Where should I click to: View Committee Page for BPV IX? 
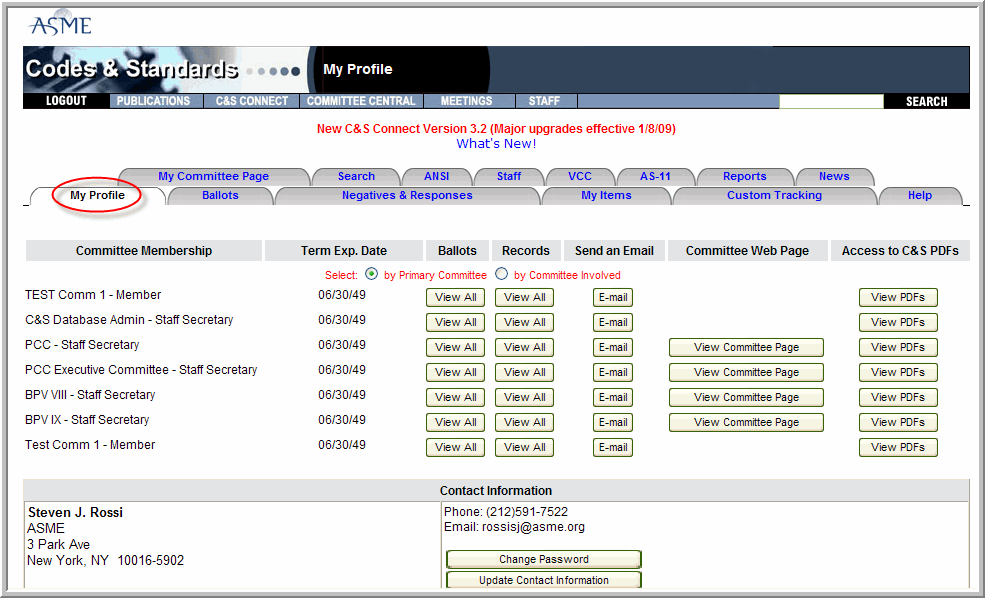[x=746, y=423]
